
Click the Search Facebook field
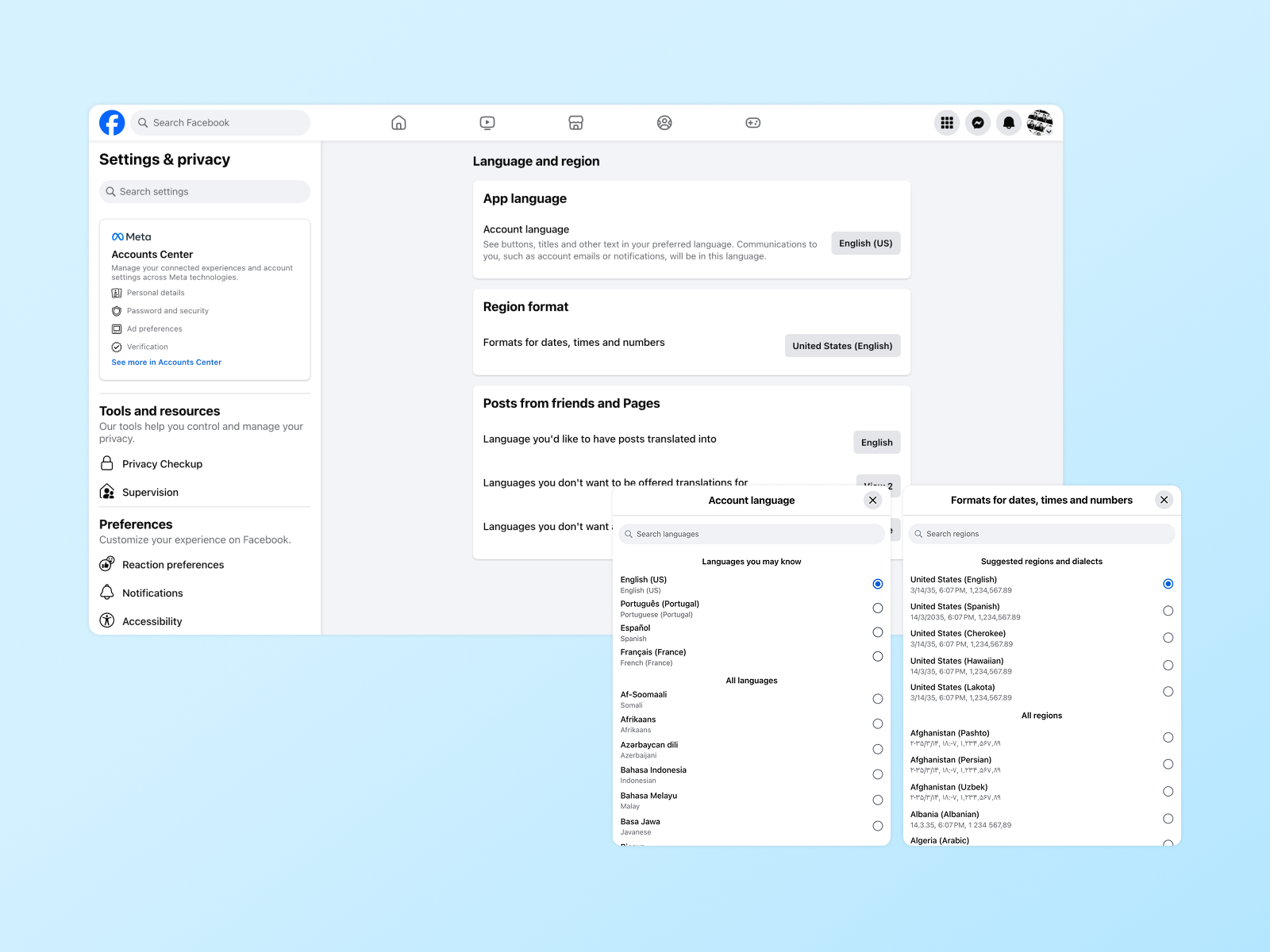point(221,123)
